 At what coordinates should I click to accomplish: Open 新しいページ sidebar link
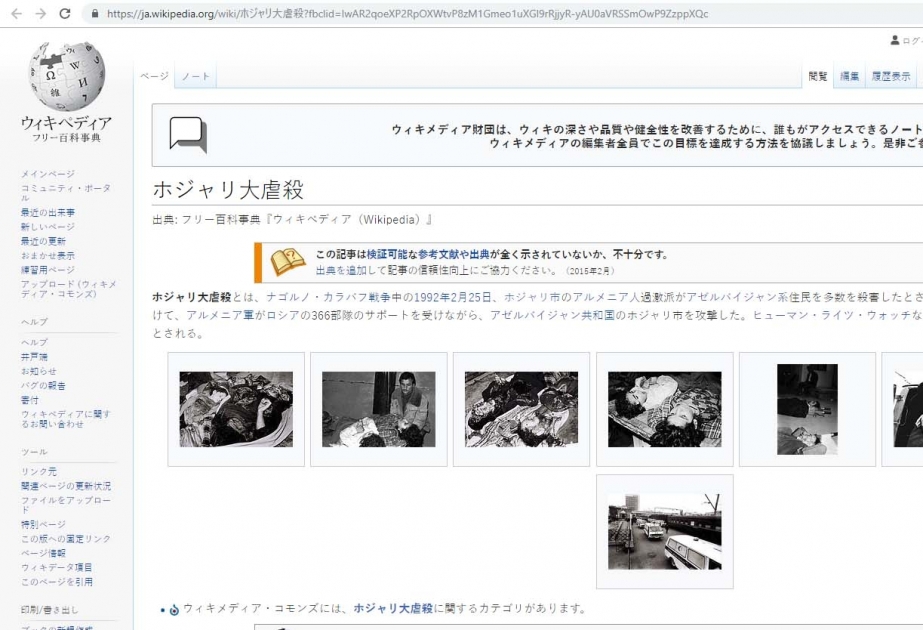pos(48,227)
